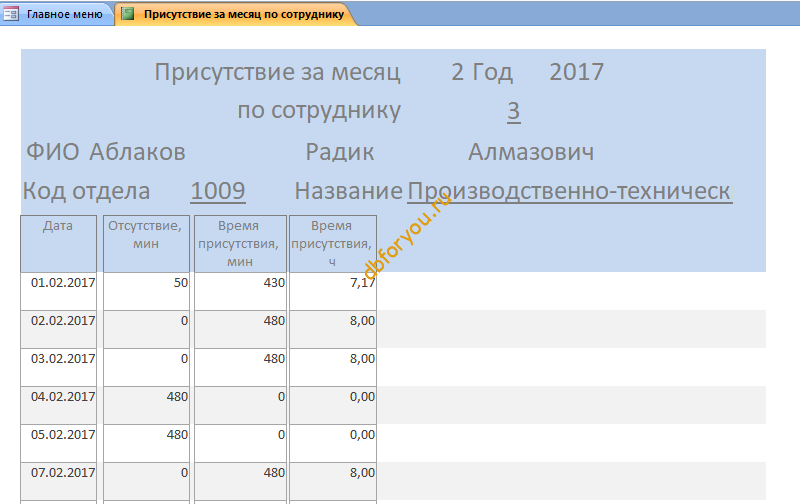800x504 pixels.
Task: Click absence value 0 for 02.02.2017
Action: 146,329
